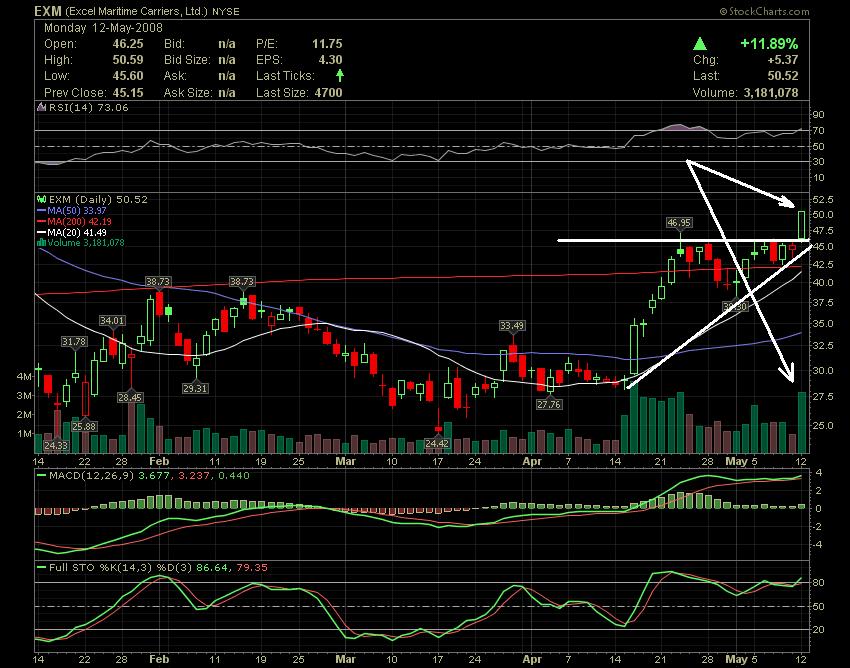Click the EXM (Daily) 50.52 legend
Image resolution: width=850 pixels, height=668 pixels.
coord(98,200)
